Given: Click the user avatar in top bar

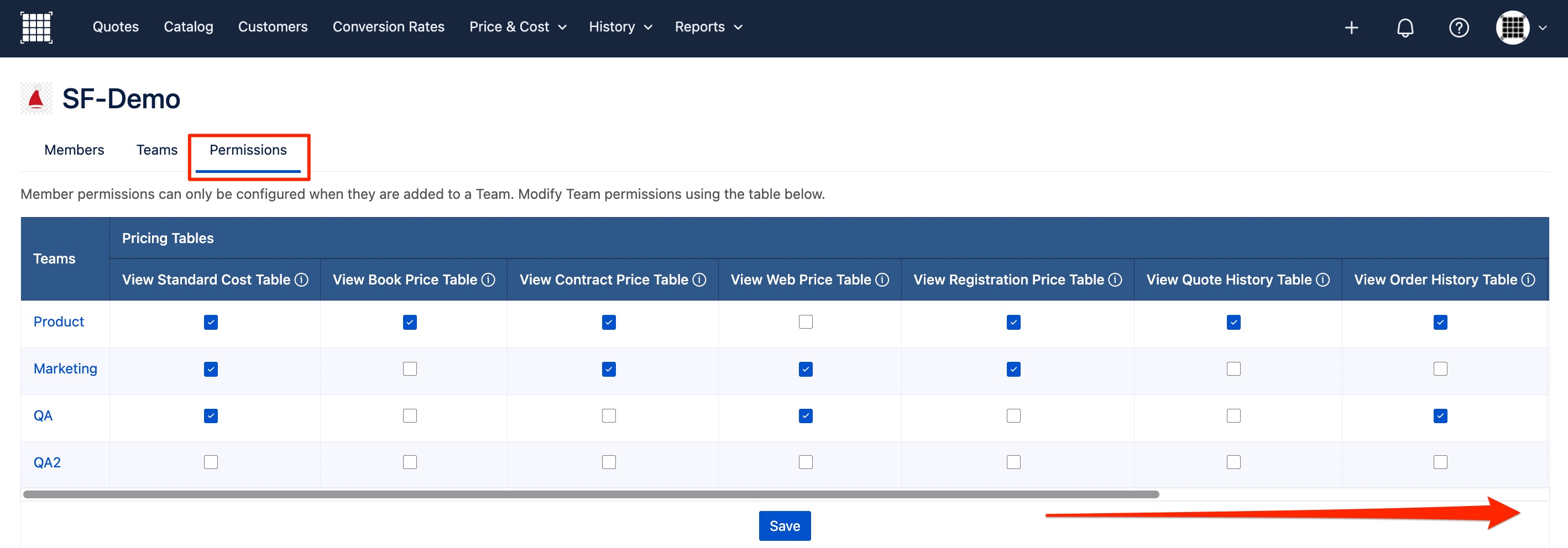Looking at the screenshot, I should [x=1513, y=28].
